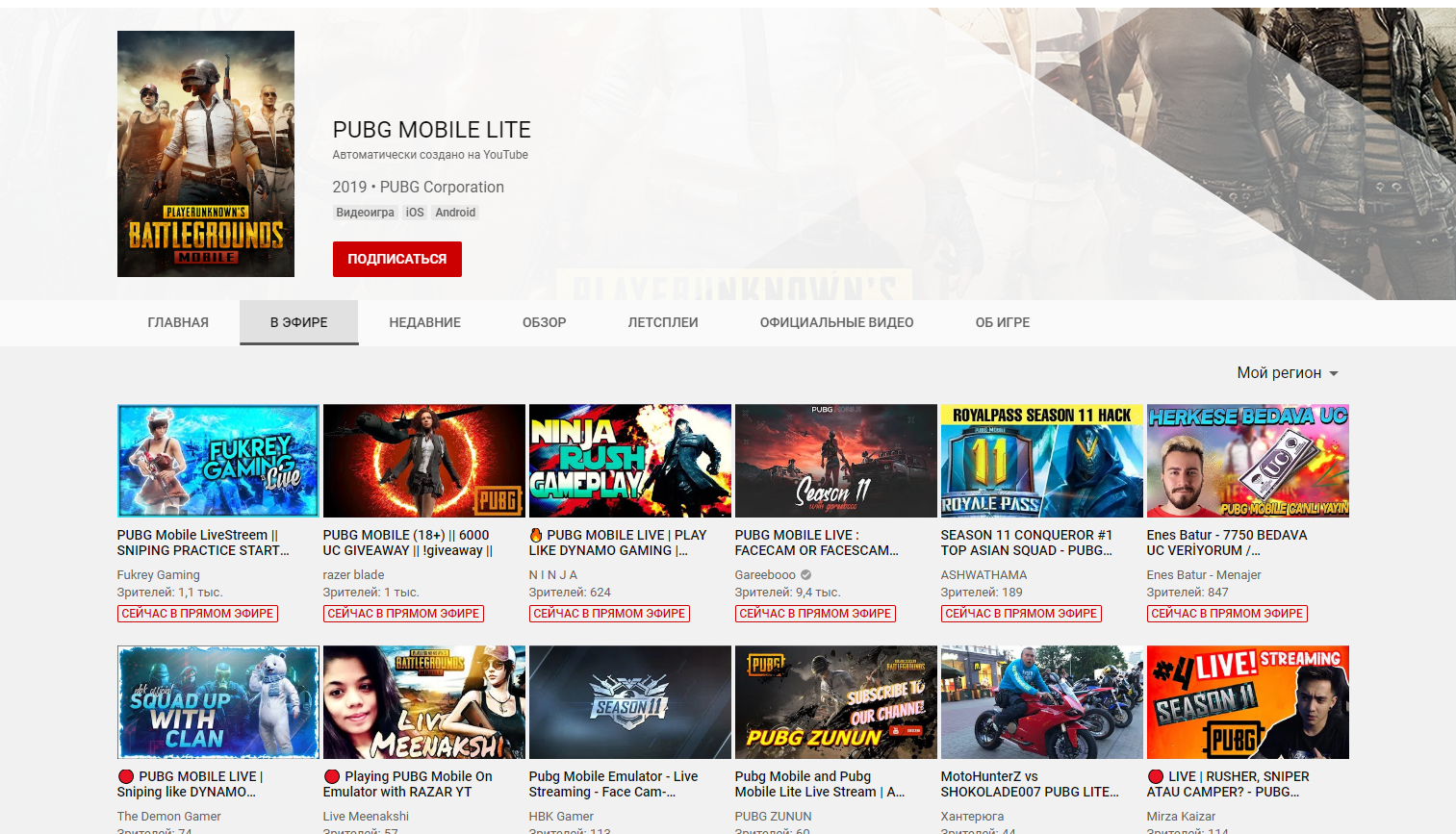Subscribe using the red ПОДПИСАТЬСЯ button
Image resolution: width=1456 pixels, height=834 pixels.
click(x=396, y=259)
